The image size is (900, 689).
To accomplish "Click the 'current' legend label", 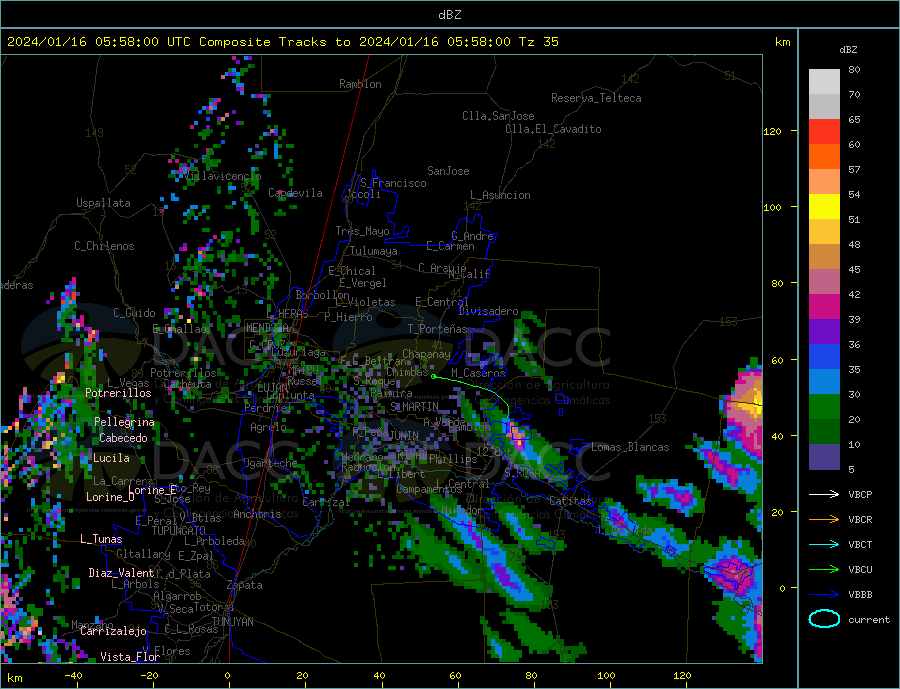I will tap(869, 620).
